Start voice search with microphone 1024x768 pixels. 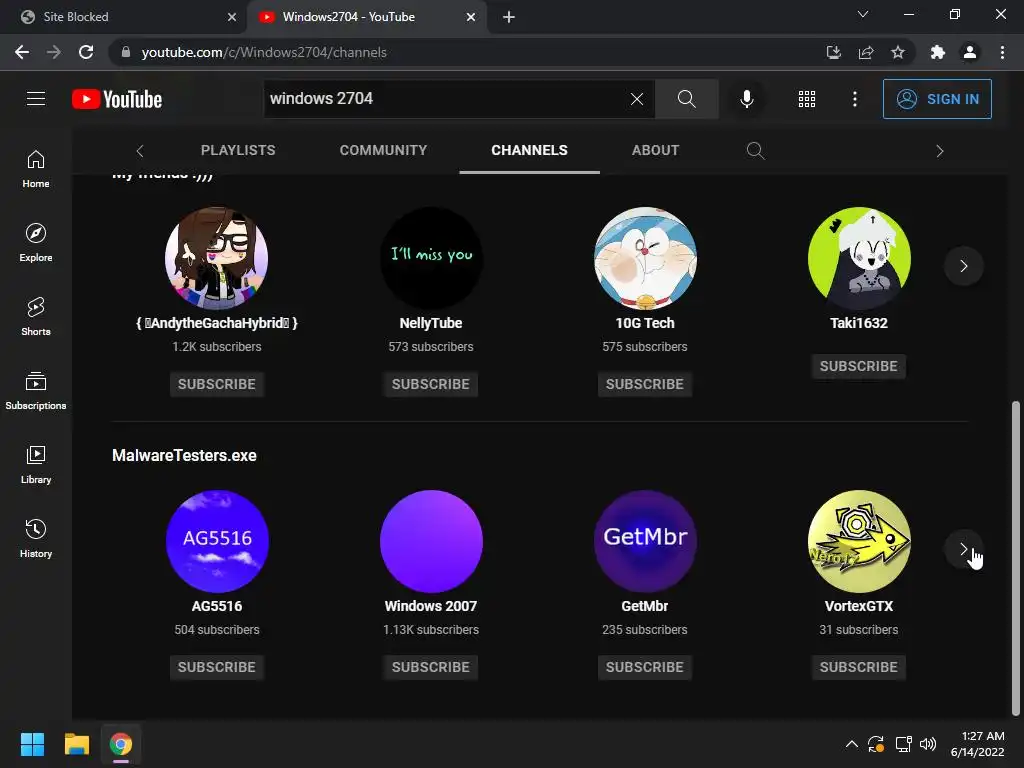[746, 99]
